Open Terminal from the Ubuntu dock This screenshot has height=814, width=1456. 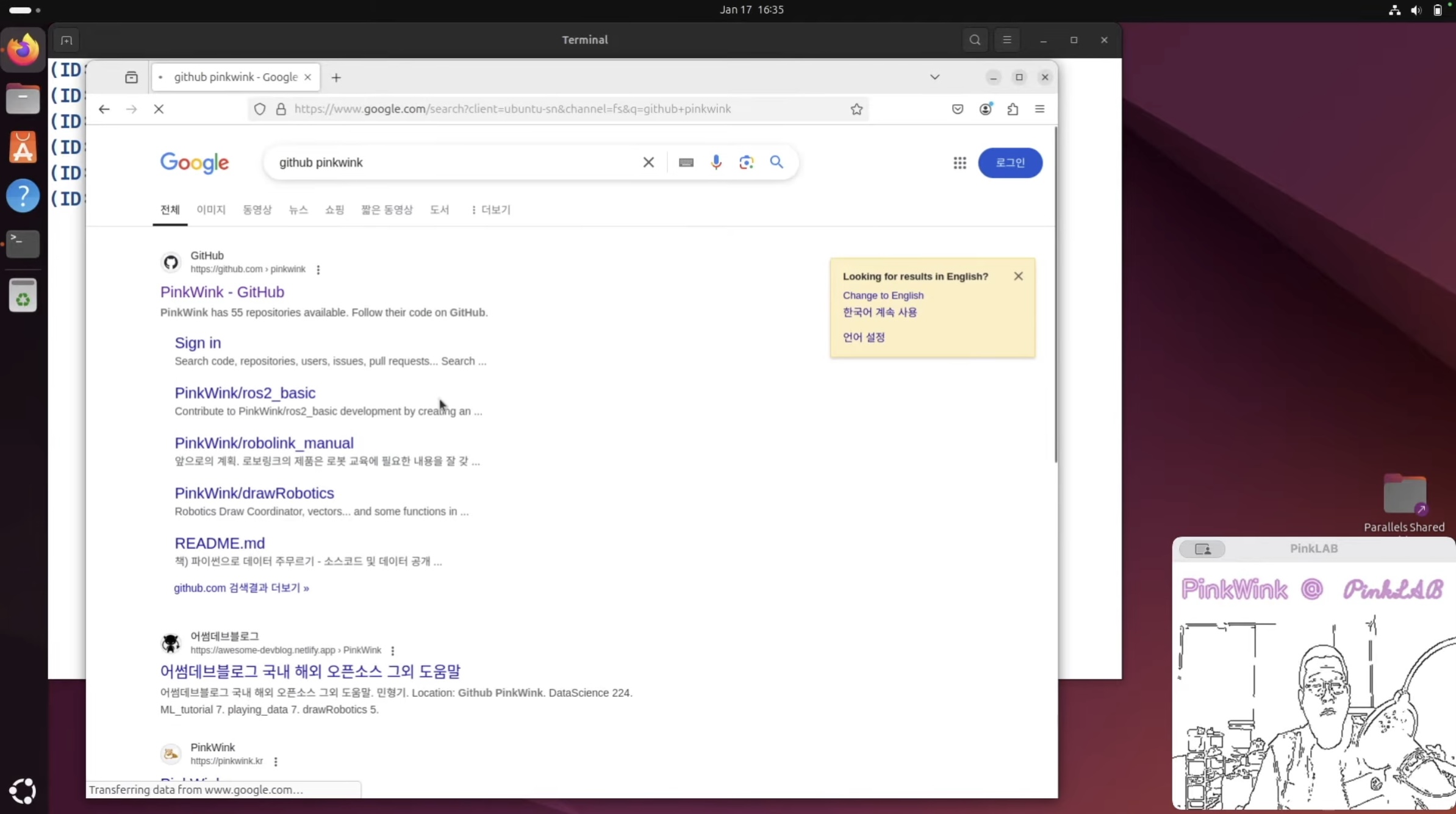(x=23, y=243)
